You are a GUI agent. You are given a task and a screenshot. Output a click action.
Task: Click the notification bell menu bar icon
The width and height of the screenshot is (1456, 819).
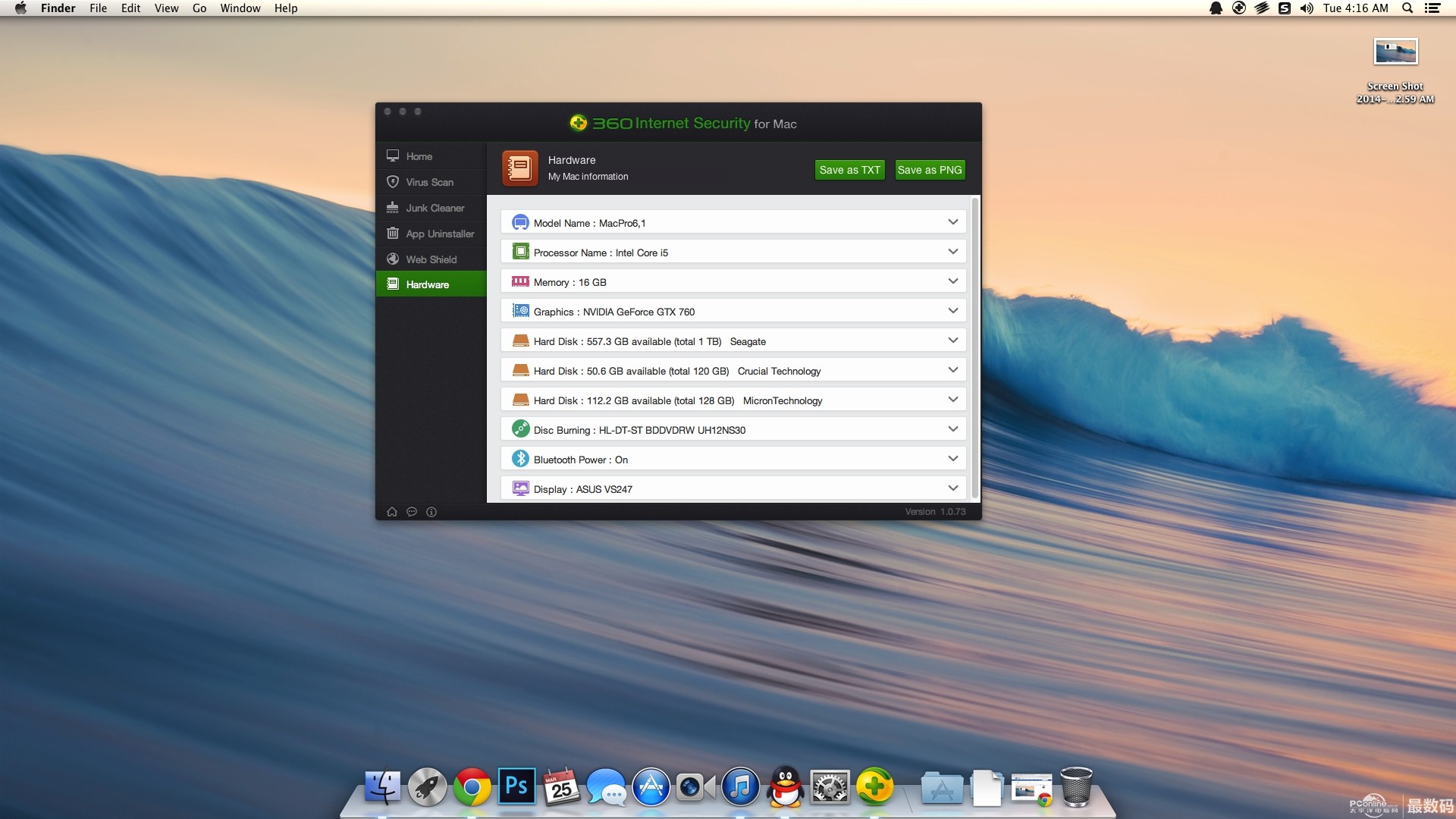pyautogui.click(x=1216, y=8)
